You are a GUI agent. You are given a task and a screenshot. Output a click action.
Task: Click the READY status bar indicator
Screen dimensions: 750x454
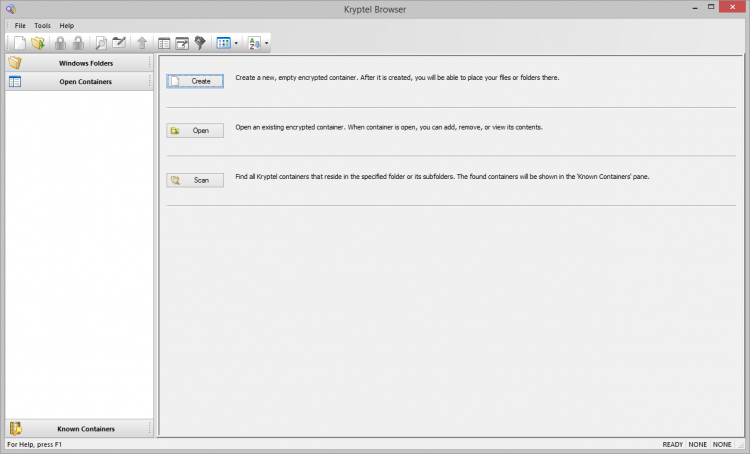672,444
